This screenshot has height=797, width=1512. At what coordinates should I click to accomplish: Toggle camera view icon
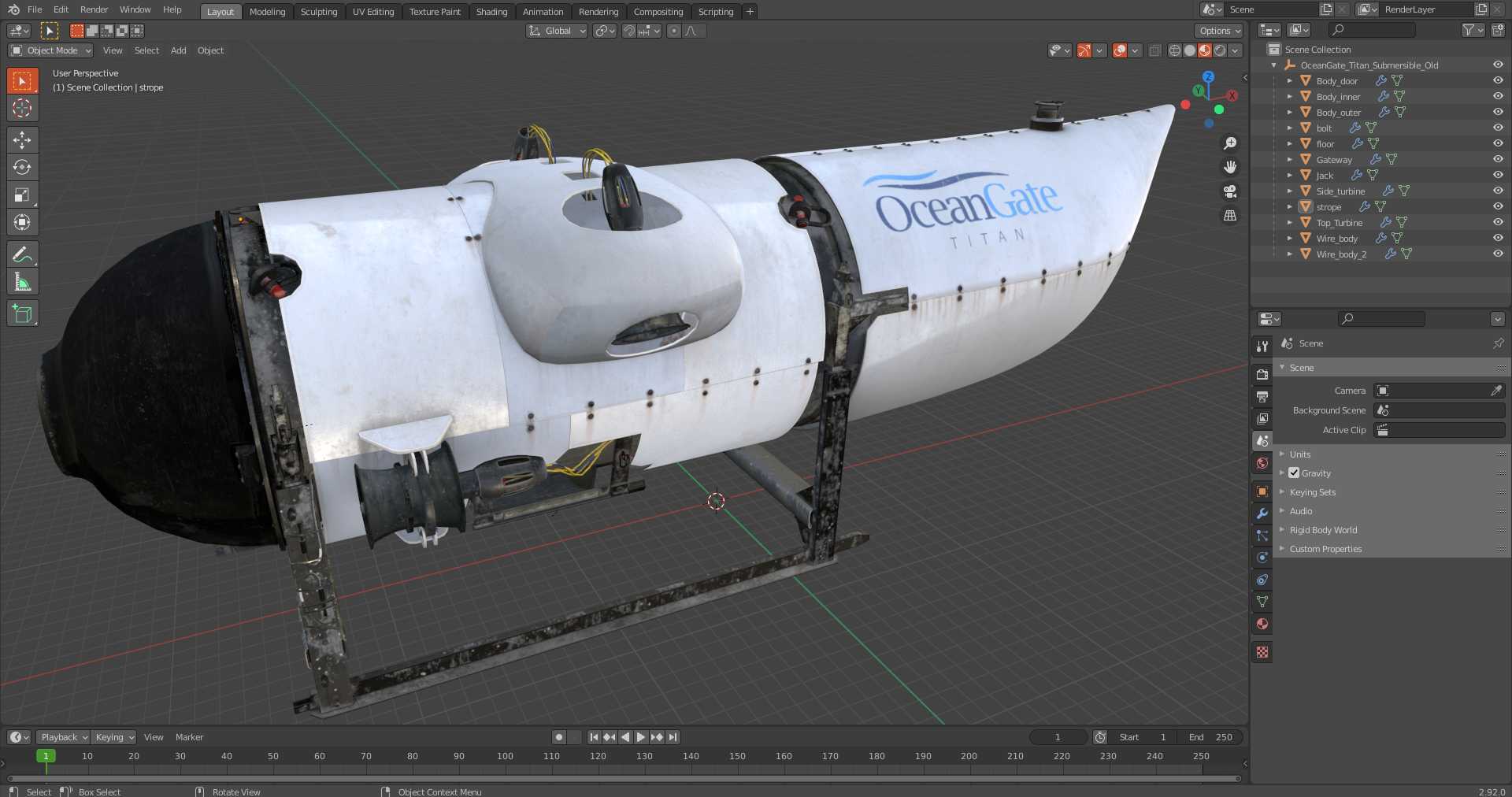pos(1230,191)
